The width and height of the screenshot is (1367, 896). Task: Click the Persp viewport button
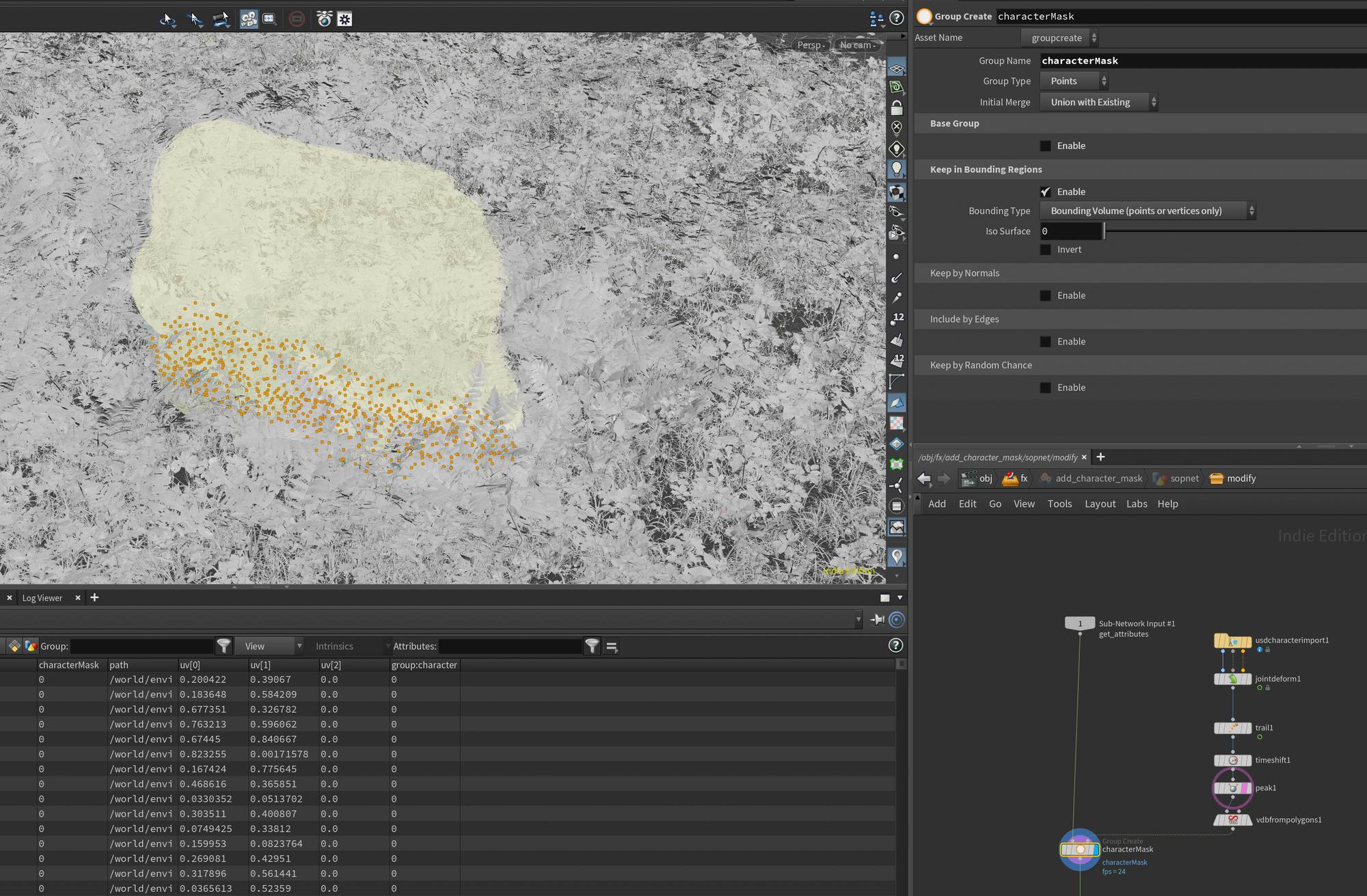(x=811, y=45)
